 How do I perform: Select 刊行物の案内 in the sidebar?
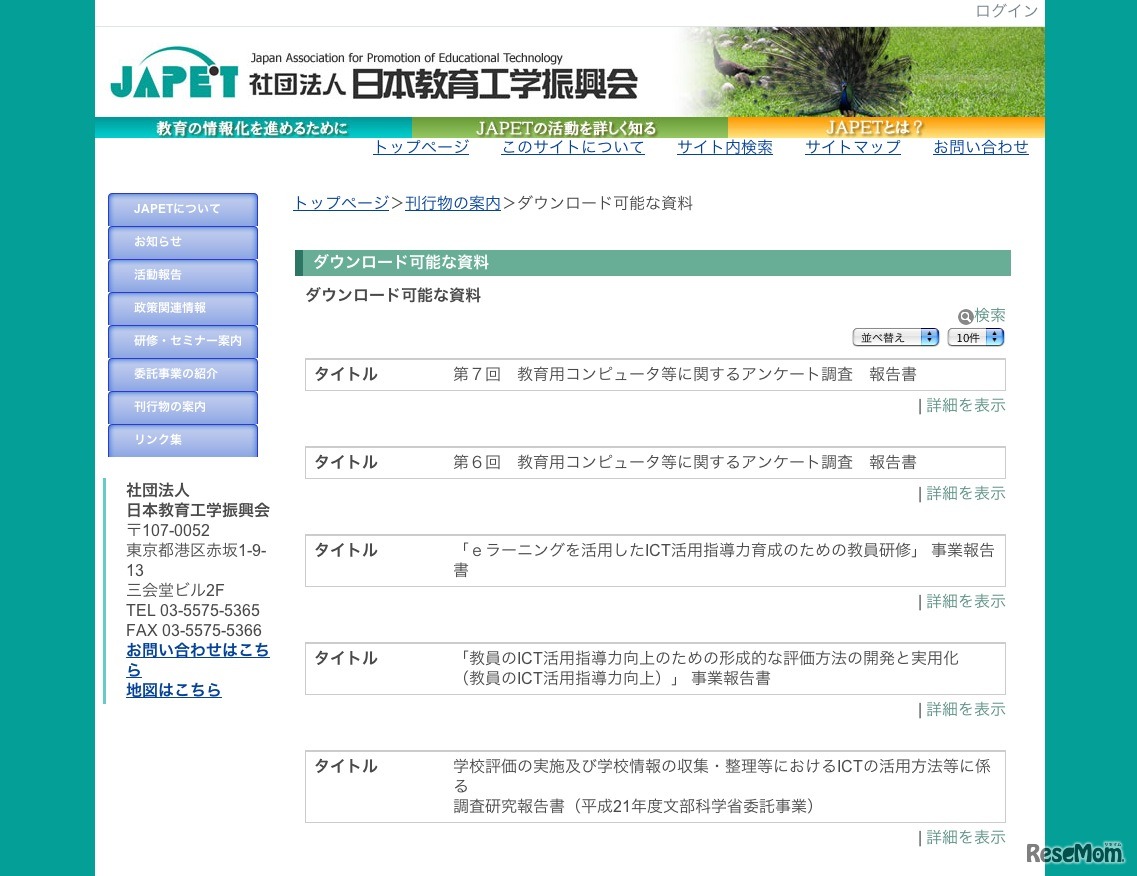182,407
